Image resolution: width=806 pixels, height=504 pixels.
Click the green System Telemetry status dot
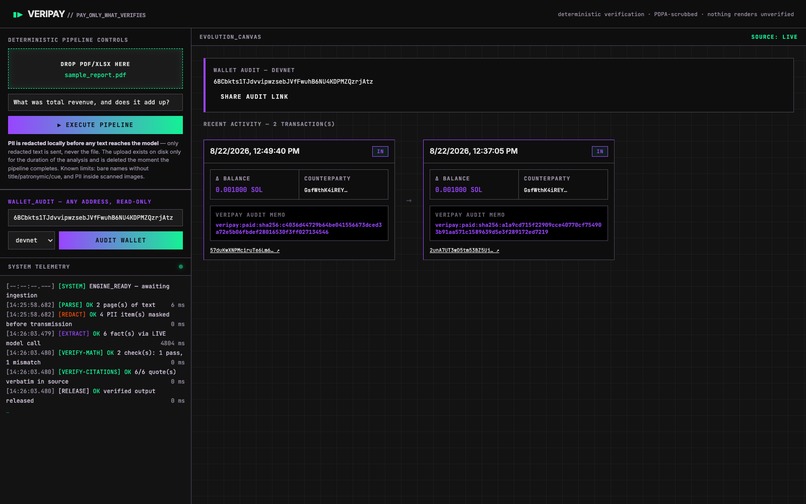(x=180, y=266)
